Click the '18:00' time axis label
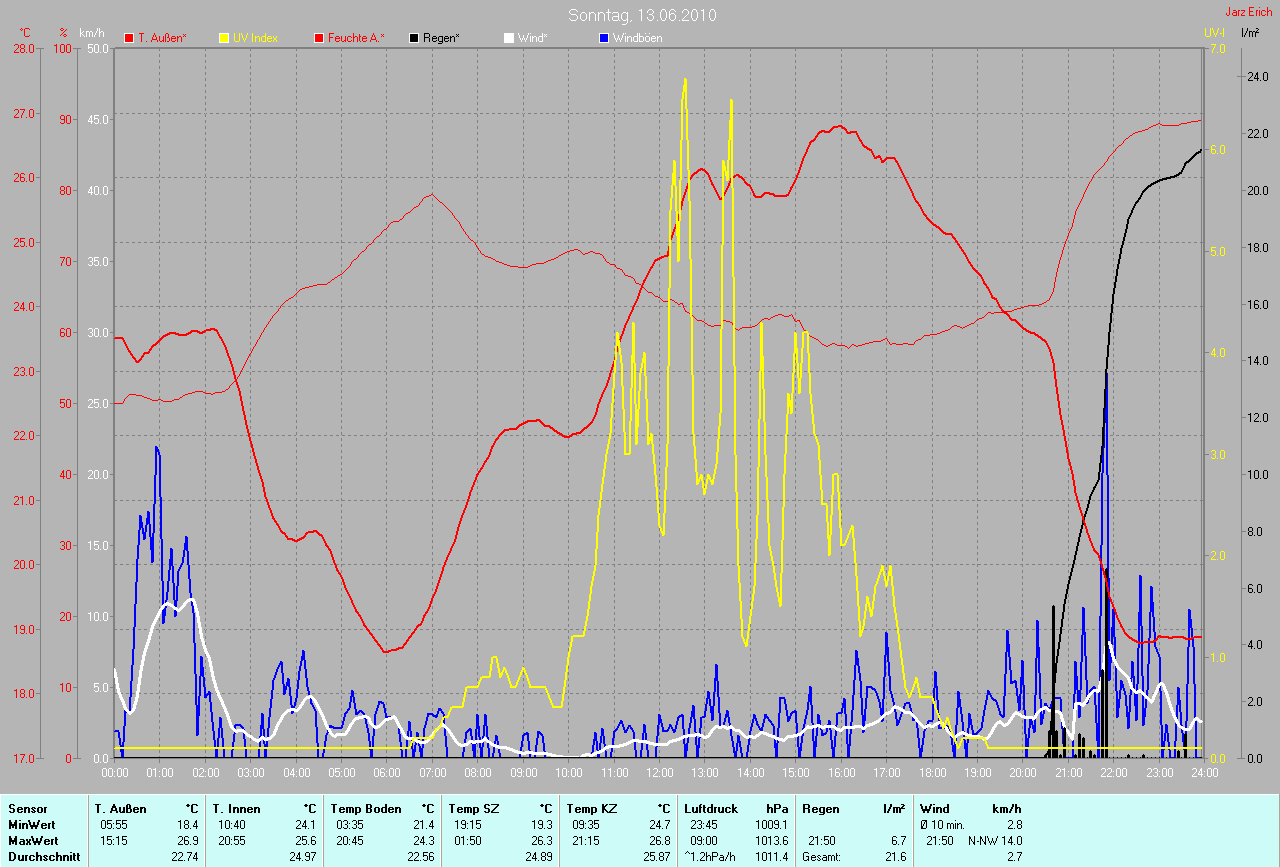This screenshot has width=1280, height=867. click(932, 773)
